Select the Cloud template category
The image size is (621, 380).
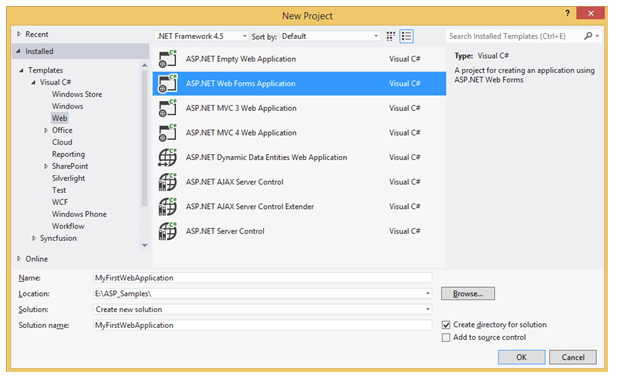[62, 142]
